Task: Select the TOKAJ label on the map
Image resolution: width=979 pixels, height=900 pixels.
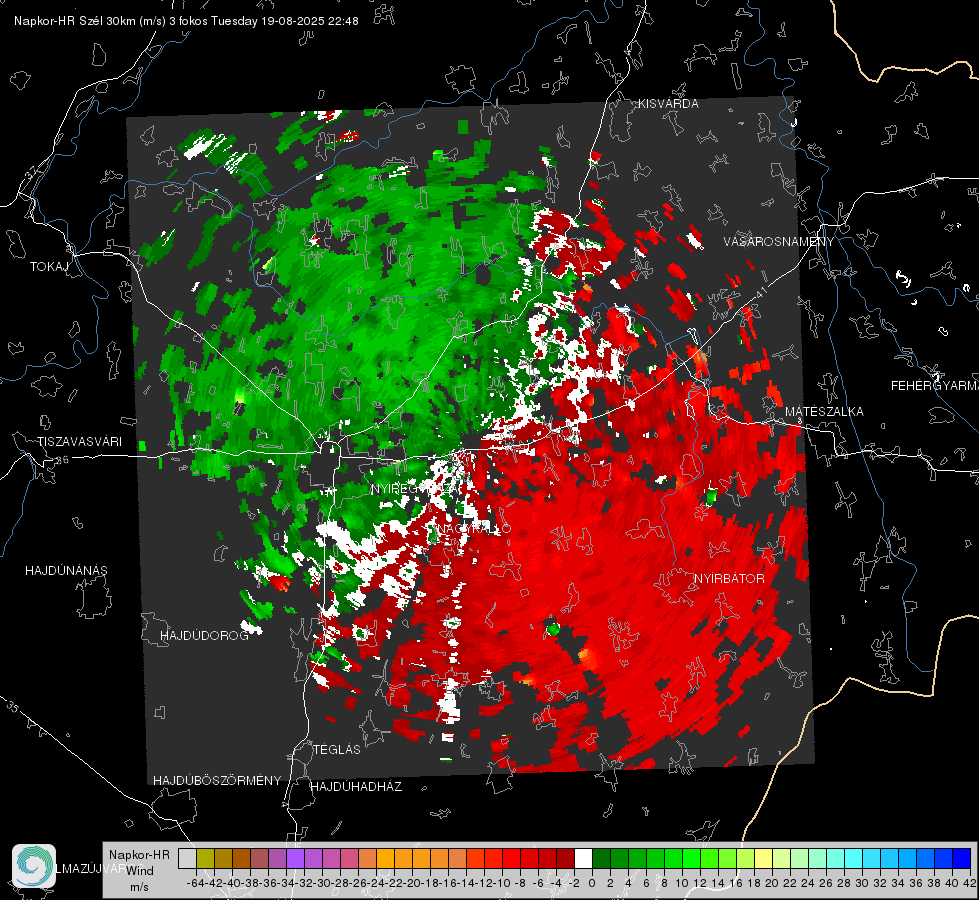Action: [49, 267]
